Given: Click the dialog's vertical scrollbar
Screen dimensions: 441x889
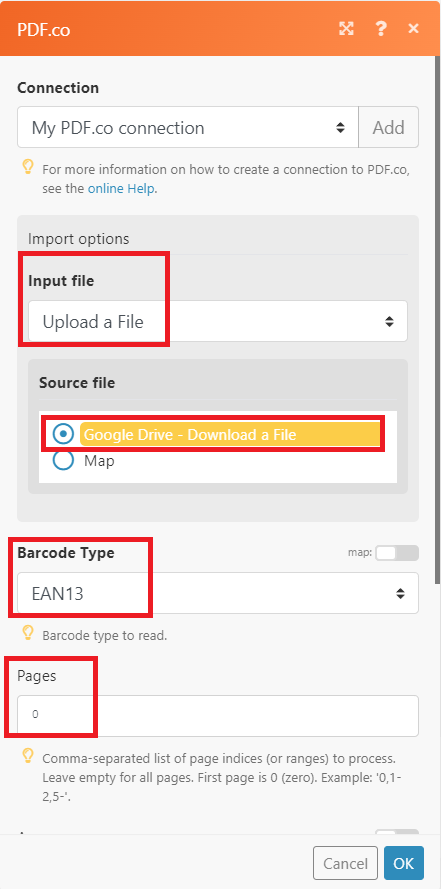Looking at the screenshot, I should [438, 320].
